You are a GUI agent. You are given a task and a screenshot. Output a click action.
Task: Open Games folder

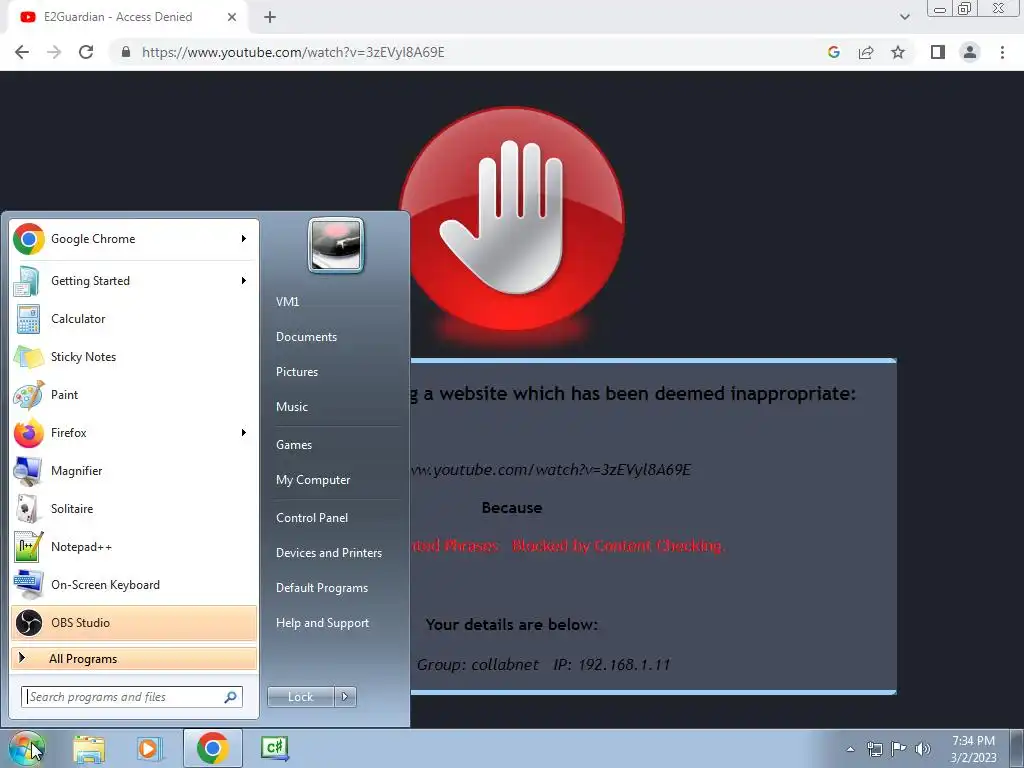click(x=294, y=445)
